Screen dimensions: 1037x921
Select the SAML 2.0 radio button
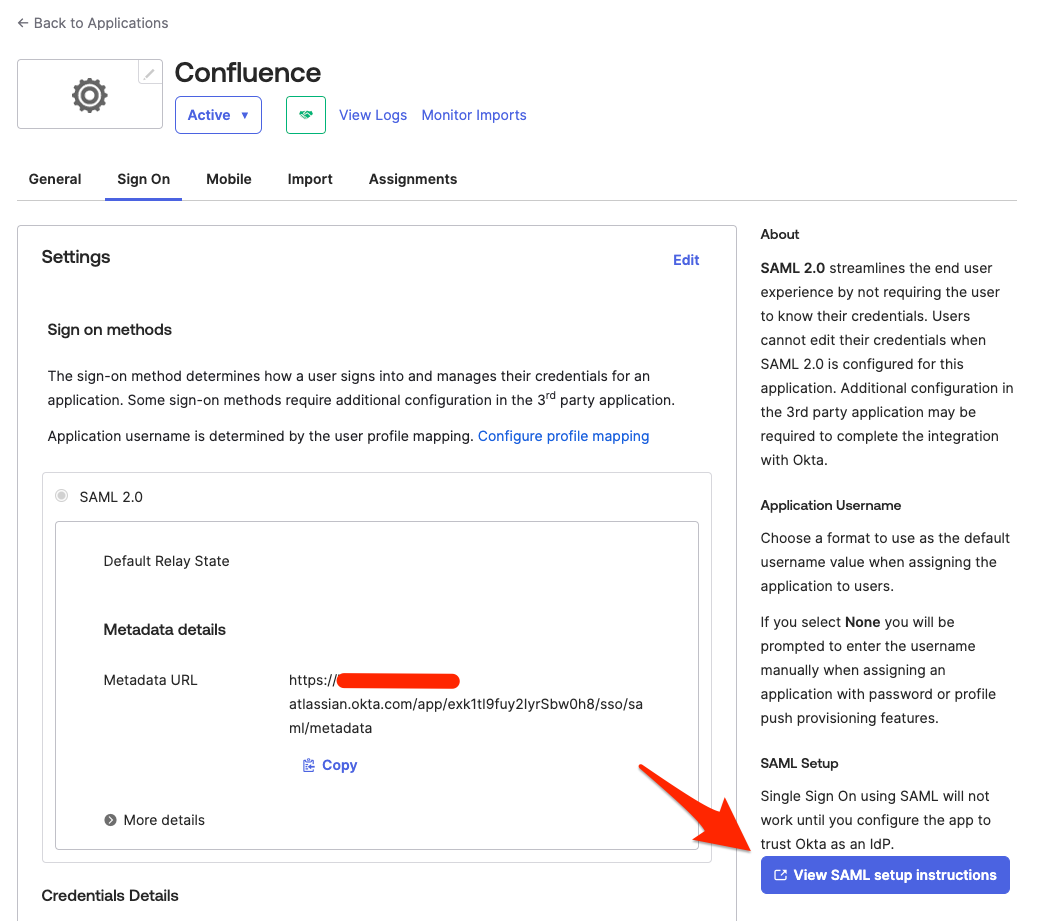62,496
